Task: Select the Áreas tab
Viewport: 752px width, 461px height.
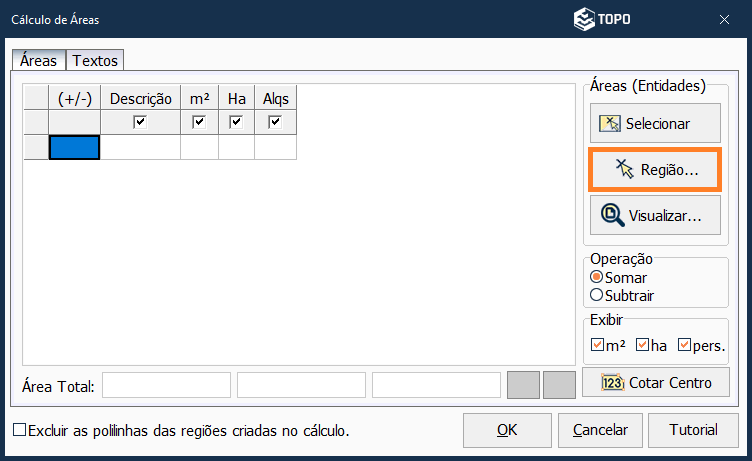Action: [38, 61]
